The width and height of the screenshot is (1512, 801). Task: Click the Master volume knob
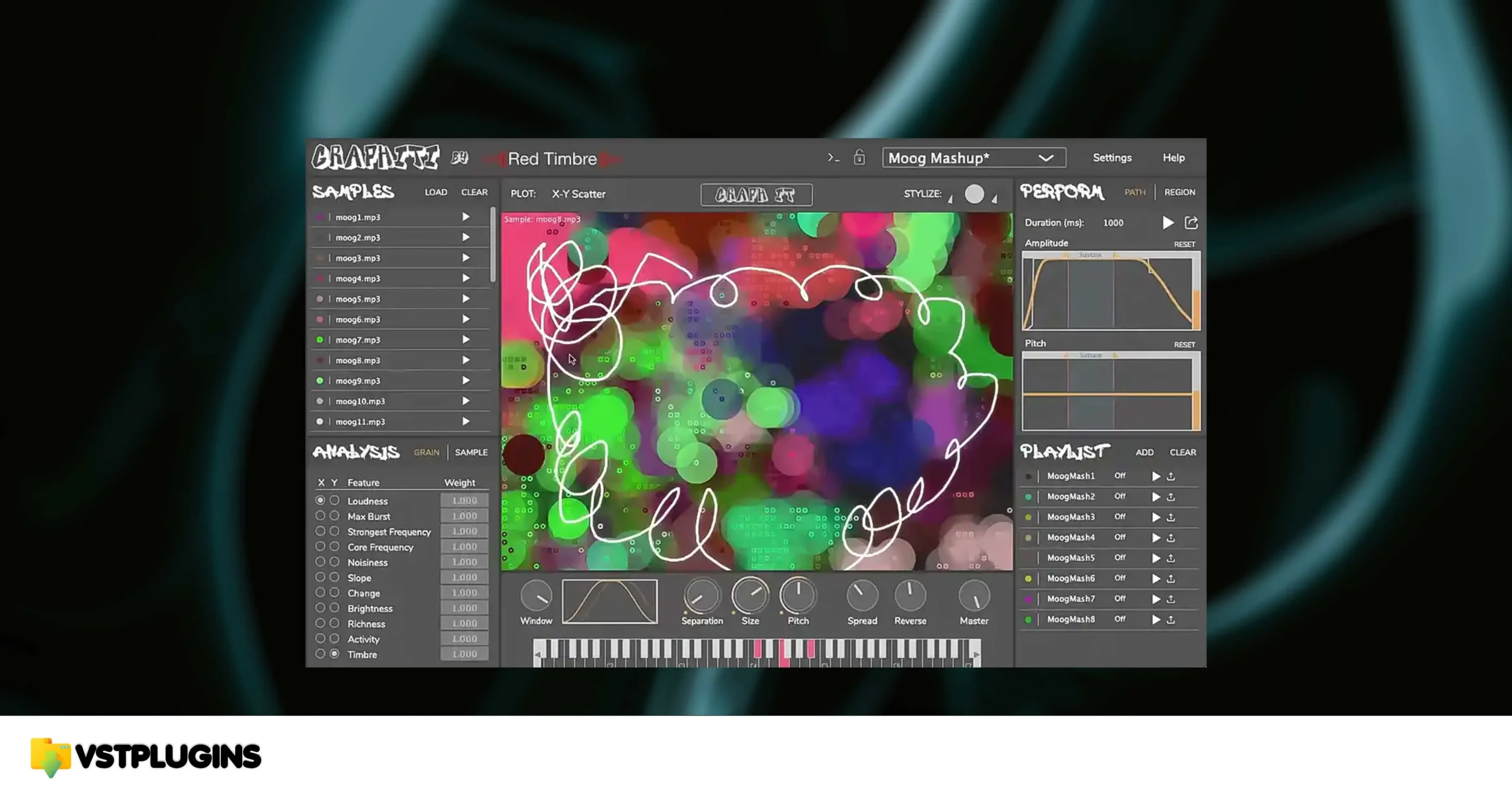pos(974,596)
